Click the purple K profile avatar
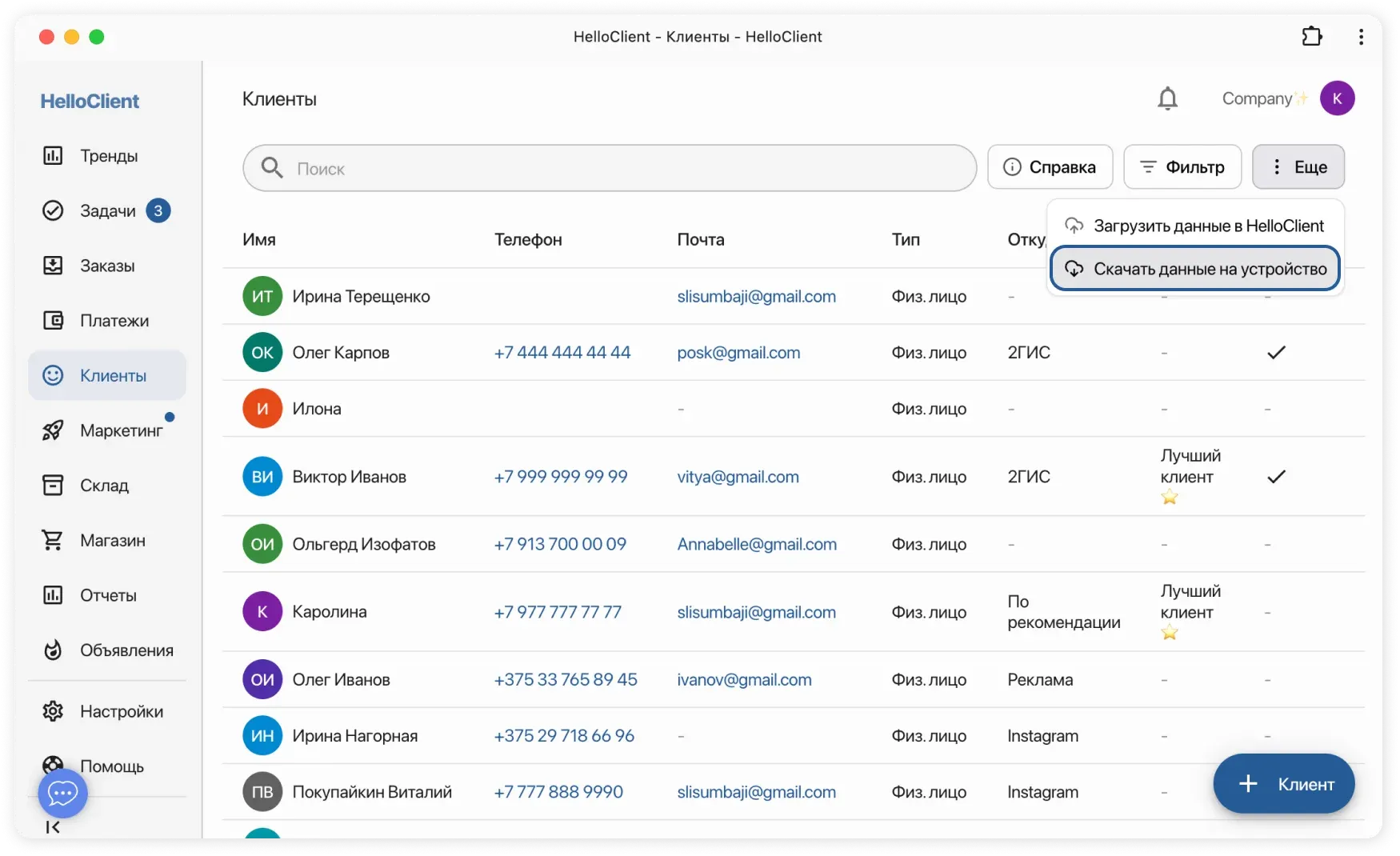The height and width of the screenshot is (856, 1400). (1337, 98)
